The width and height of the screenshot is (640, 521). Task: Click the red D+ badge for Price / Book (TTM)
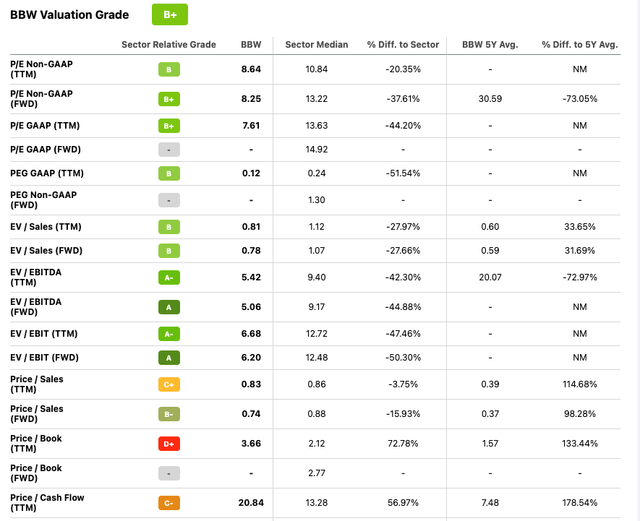coord(169,444)
